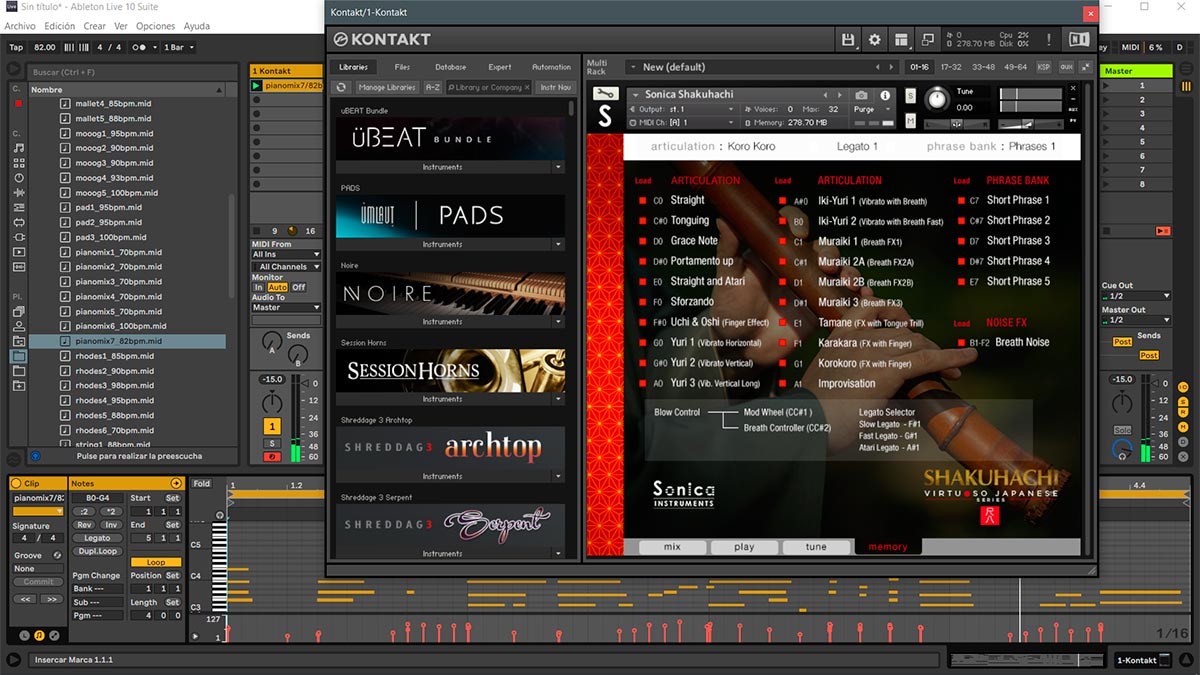Image resolution: width=1200 pixels, height=675 pixels.
Task: Switch to Kontakt Files tab
Action: tap(402, 67)
